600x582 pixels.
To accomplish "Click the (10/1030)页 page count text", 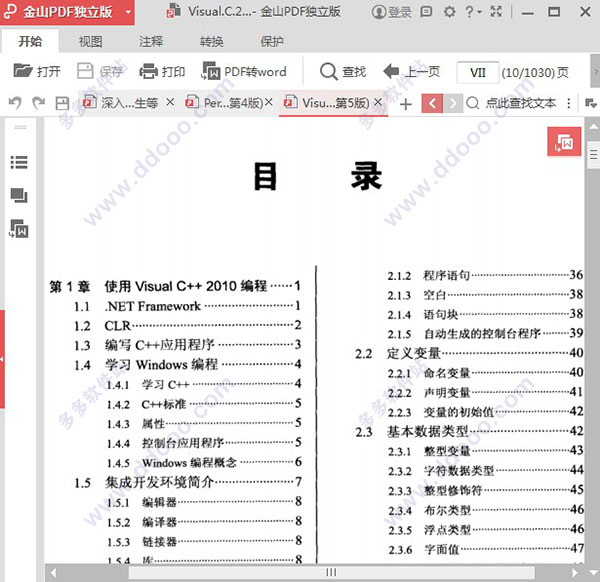I will click(x=535, y=72).
